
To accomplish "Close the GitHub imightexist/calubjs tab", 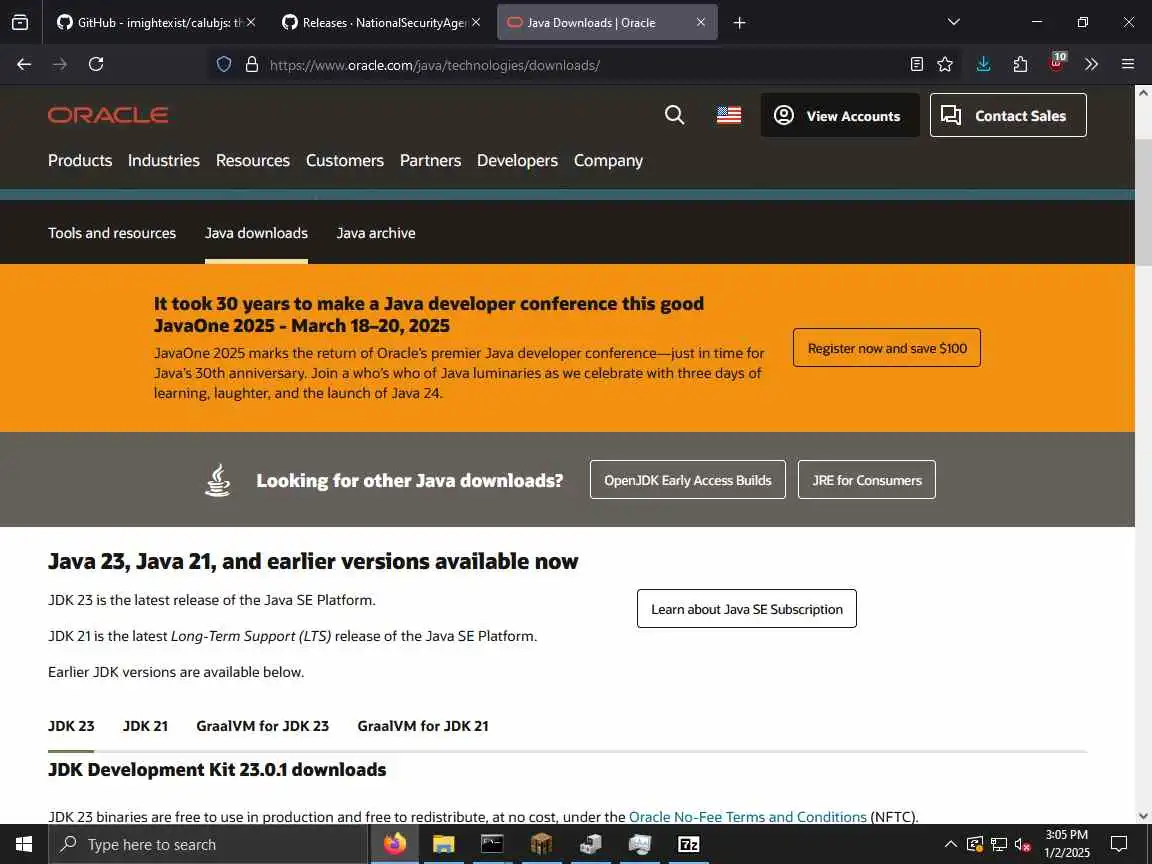I will tap(251, 23).
